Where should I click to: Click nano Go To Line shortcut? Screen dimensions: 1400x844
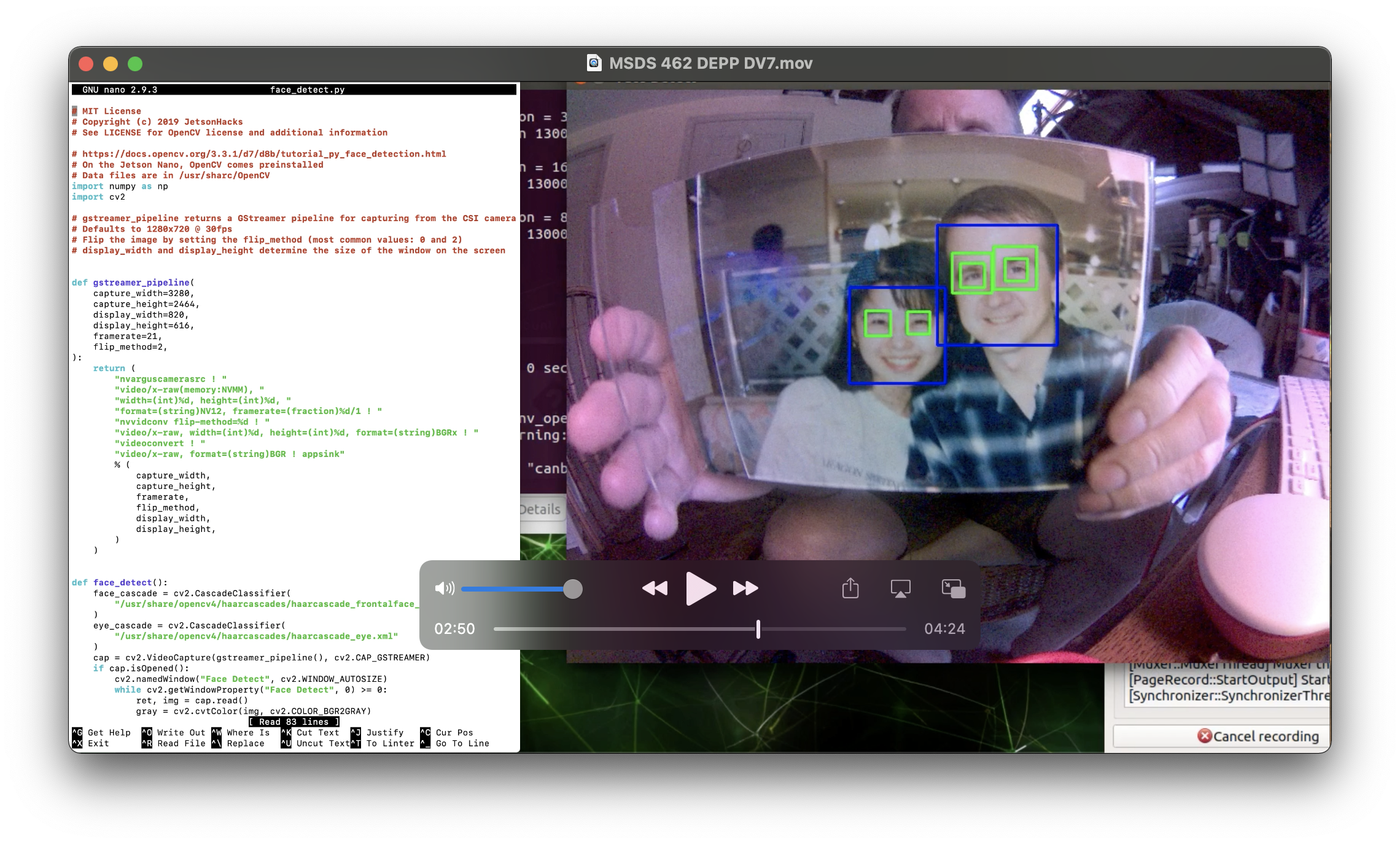tap(455, 743)
